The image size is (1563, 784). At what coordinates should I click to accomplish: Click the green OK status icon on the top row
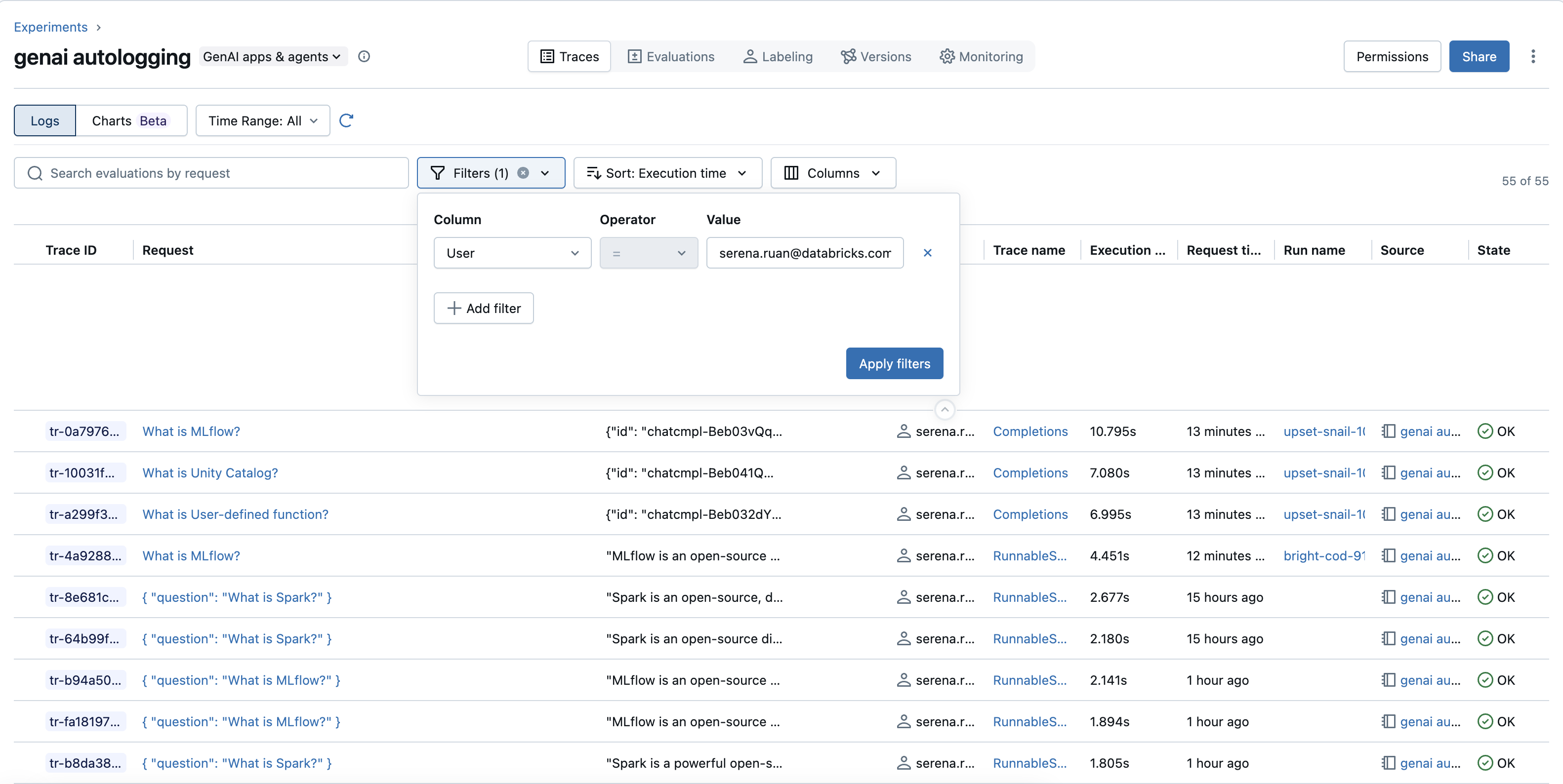[1485, 431]
